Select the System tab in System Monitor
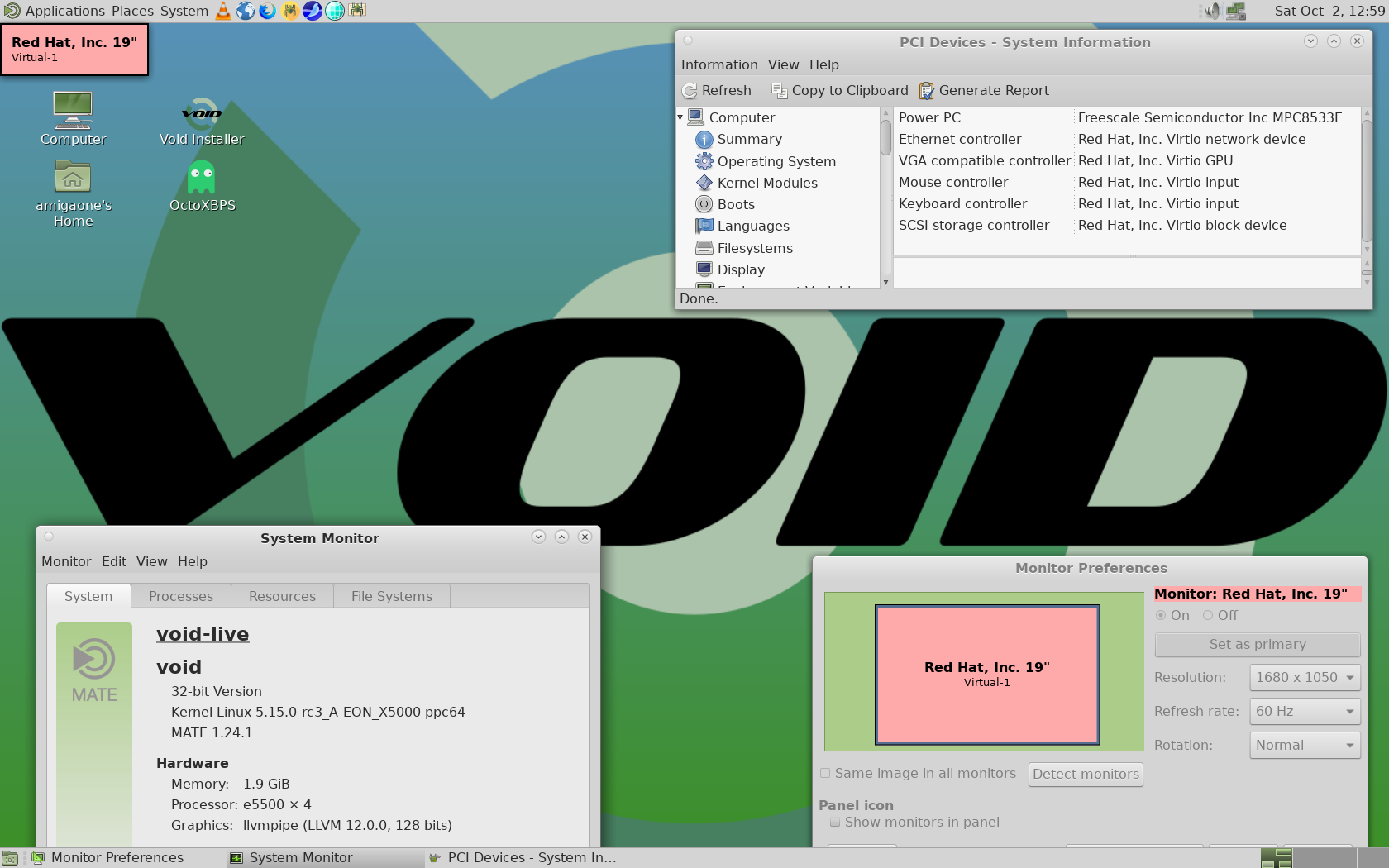The image size is (1389, 868). (88, 597)
